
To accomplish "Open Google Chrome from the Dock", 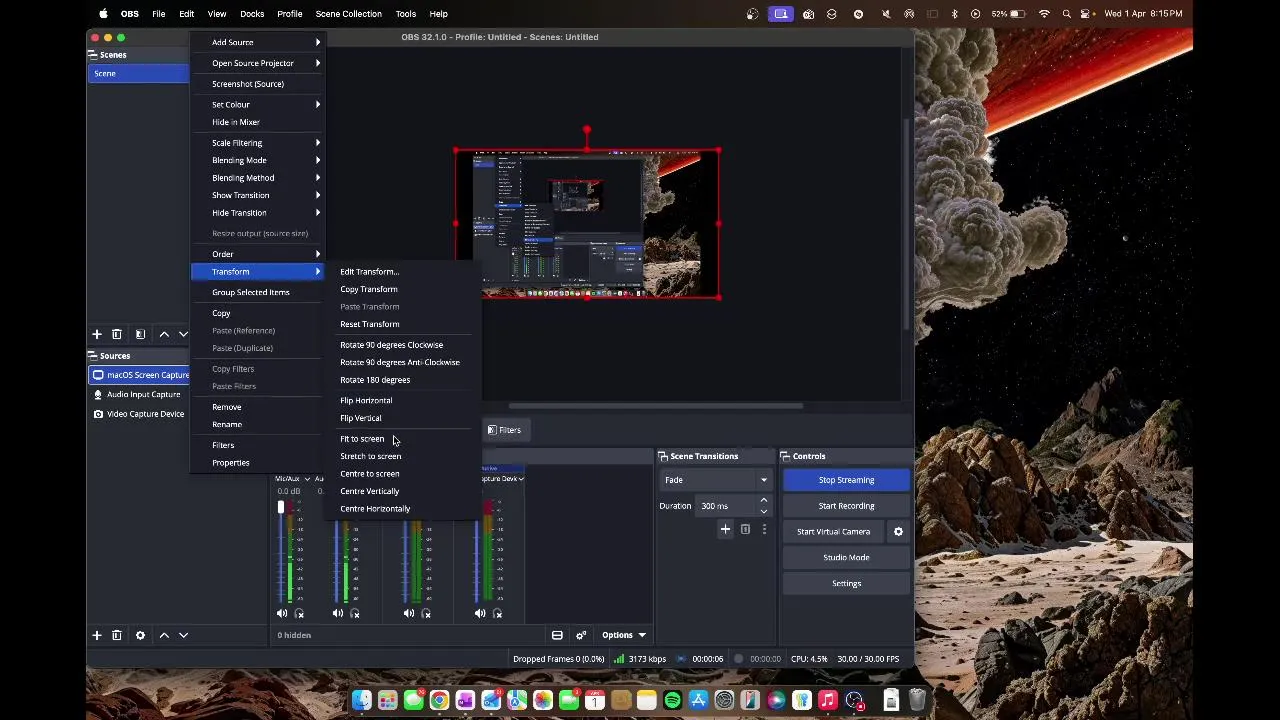I will click(439, 701).
